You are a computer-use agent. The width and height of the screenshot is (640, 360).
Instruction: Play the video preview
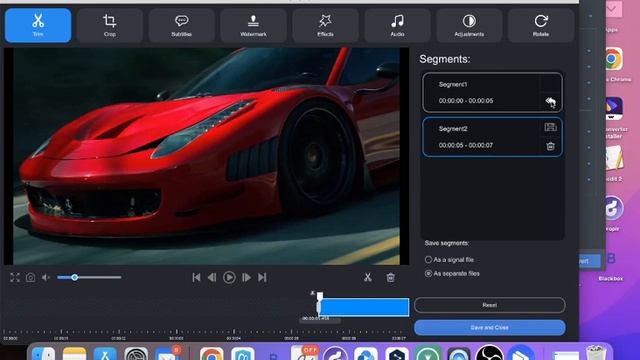point(229,278)
